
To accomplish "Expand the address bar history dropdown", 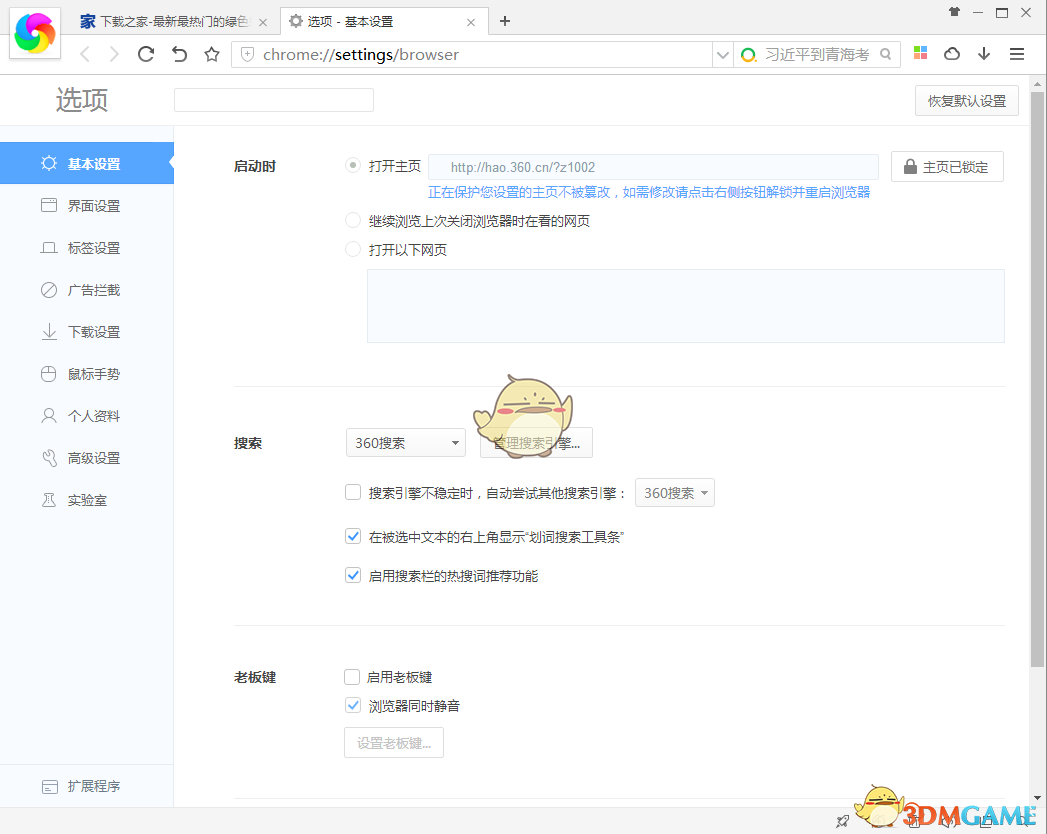I will [722, 54].
